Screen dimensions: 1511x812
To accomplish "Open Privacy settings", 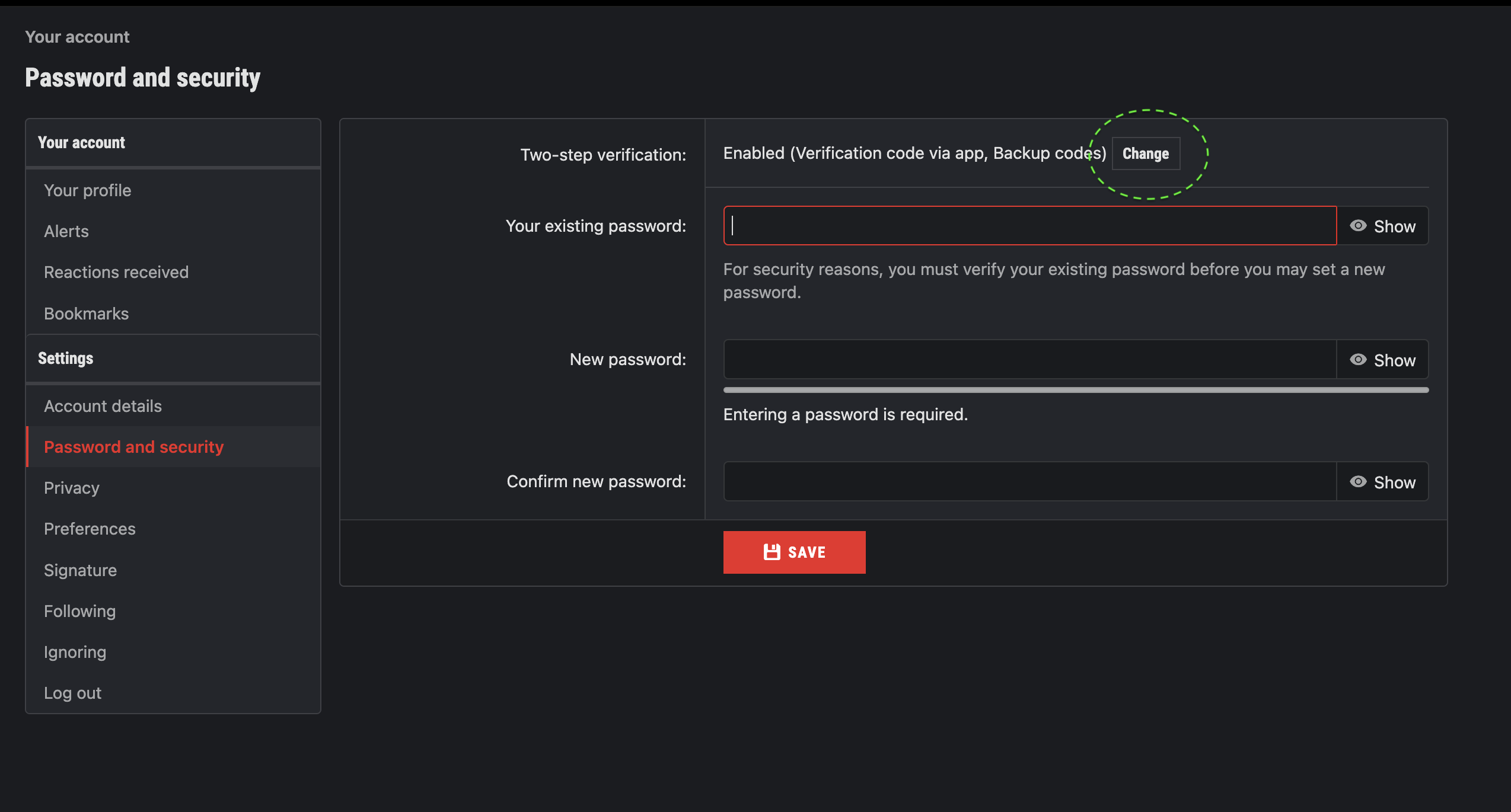I will 173,488.
